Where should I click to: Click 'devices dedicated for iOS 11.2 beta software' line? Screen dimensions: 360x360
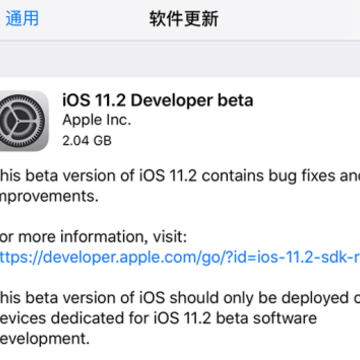pos(158,318)
